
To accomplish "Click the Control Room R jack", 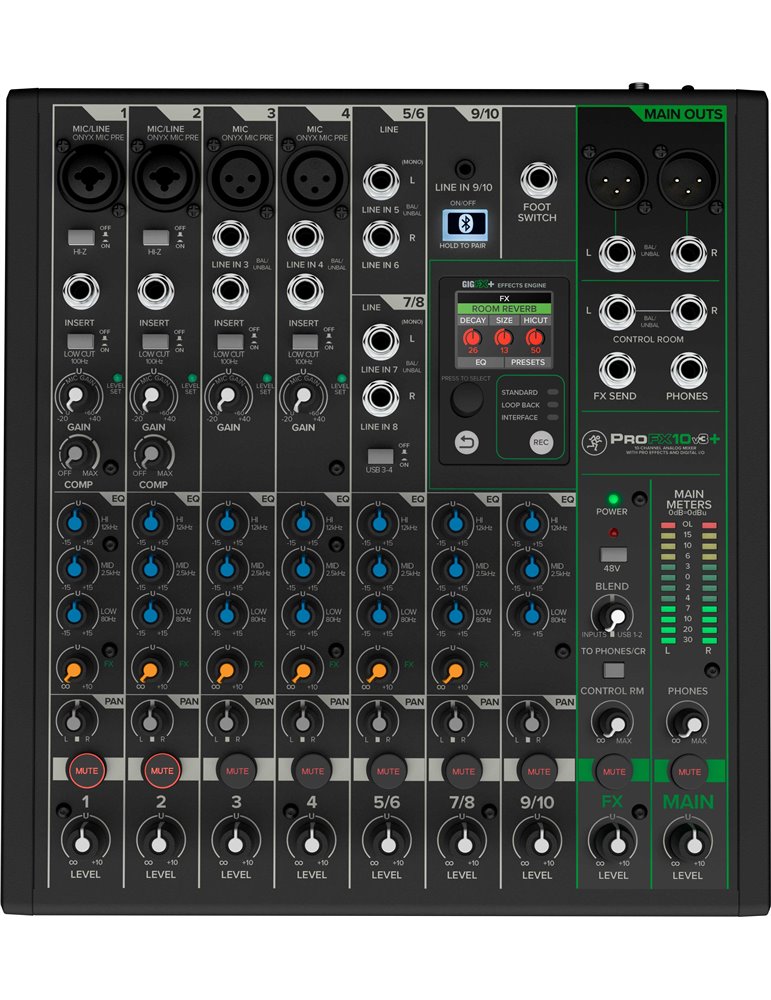I will (x=688, y=311).
